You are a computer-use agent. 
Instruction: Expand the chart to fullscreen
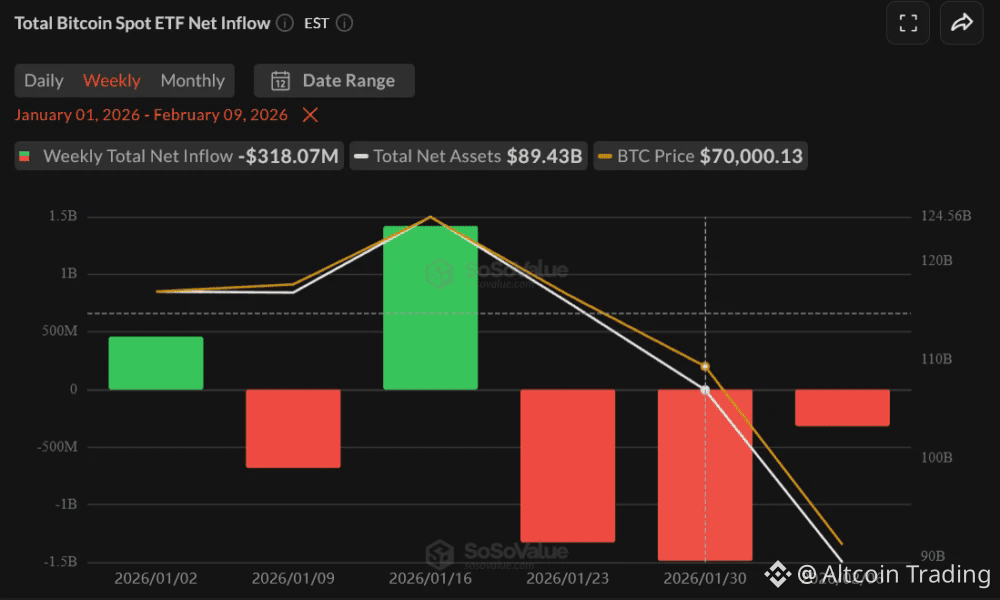click(908, 22)
